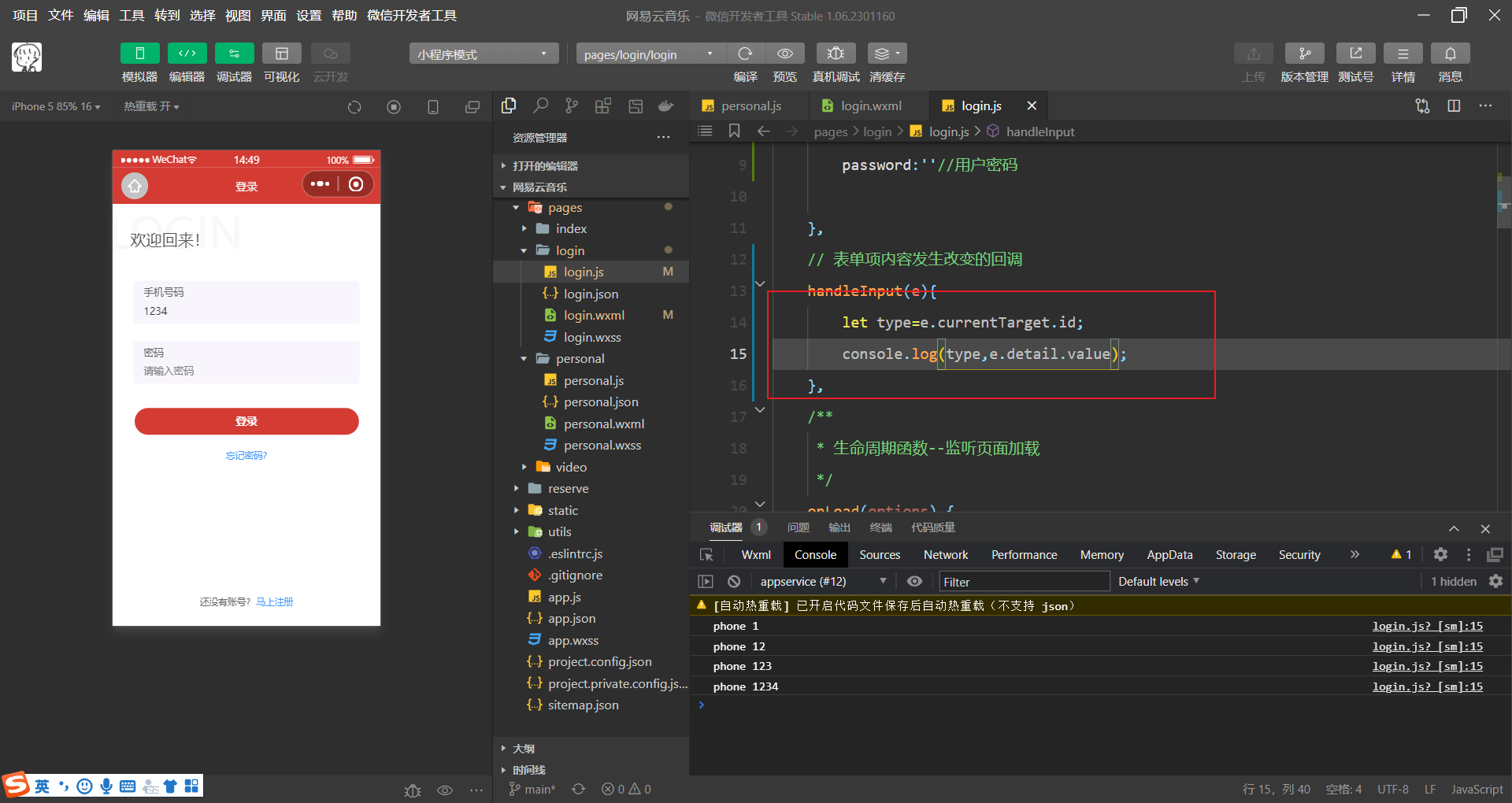The image size is (1512, 803).
Task: Close the login.js tab
Action: tap(1032, 105)
